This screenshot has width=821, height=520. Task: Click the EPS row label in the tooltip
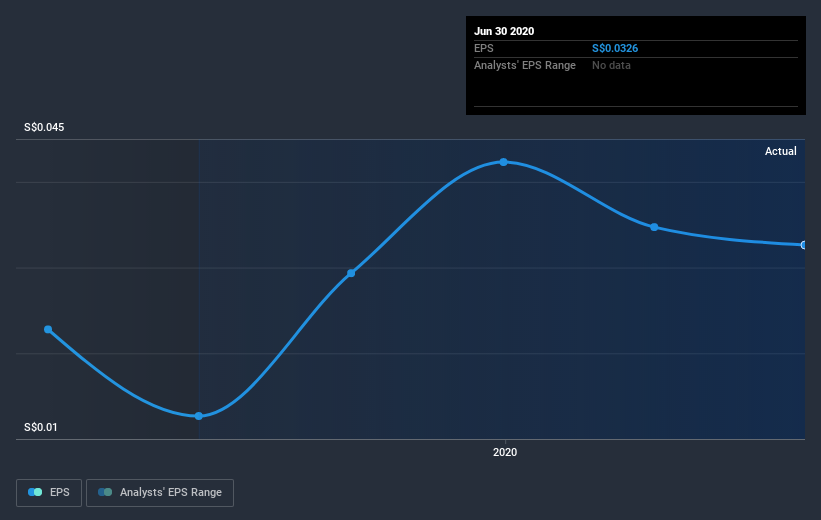[x=484, y=48]
